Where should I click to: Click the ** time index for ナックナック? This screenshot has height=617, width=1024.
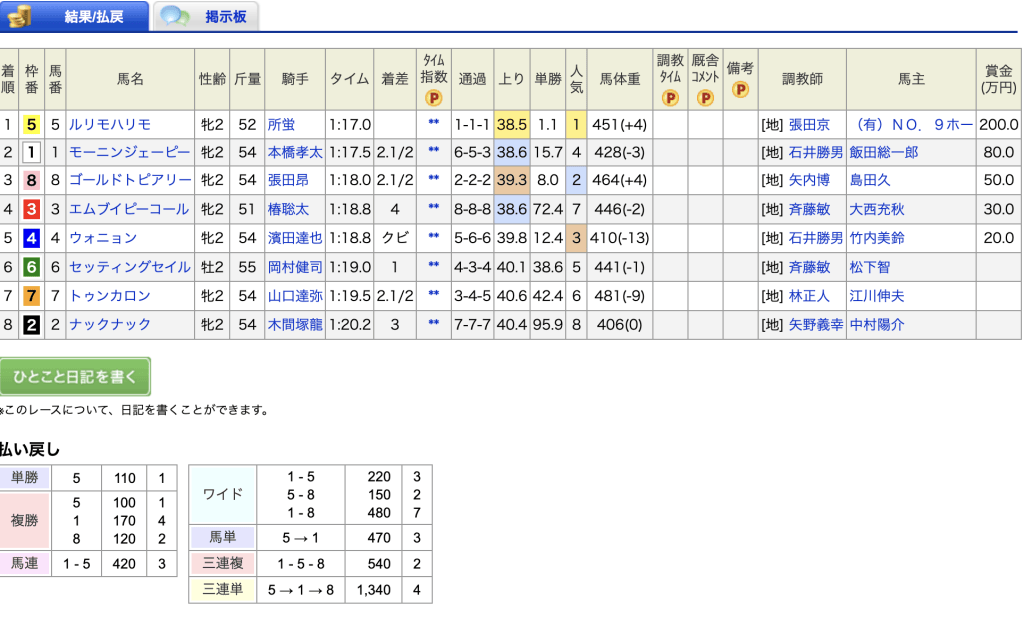[434, 323]
